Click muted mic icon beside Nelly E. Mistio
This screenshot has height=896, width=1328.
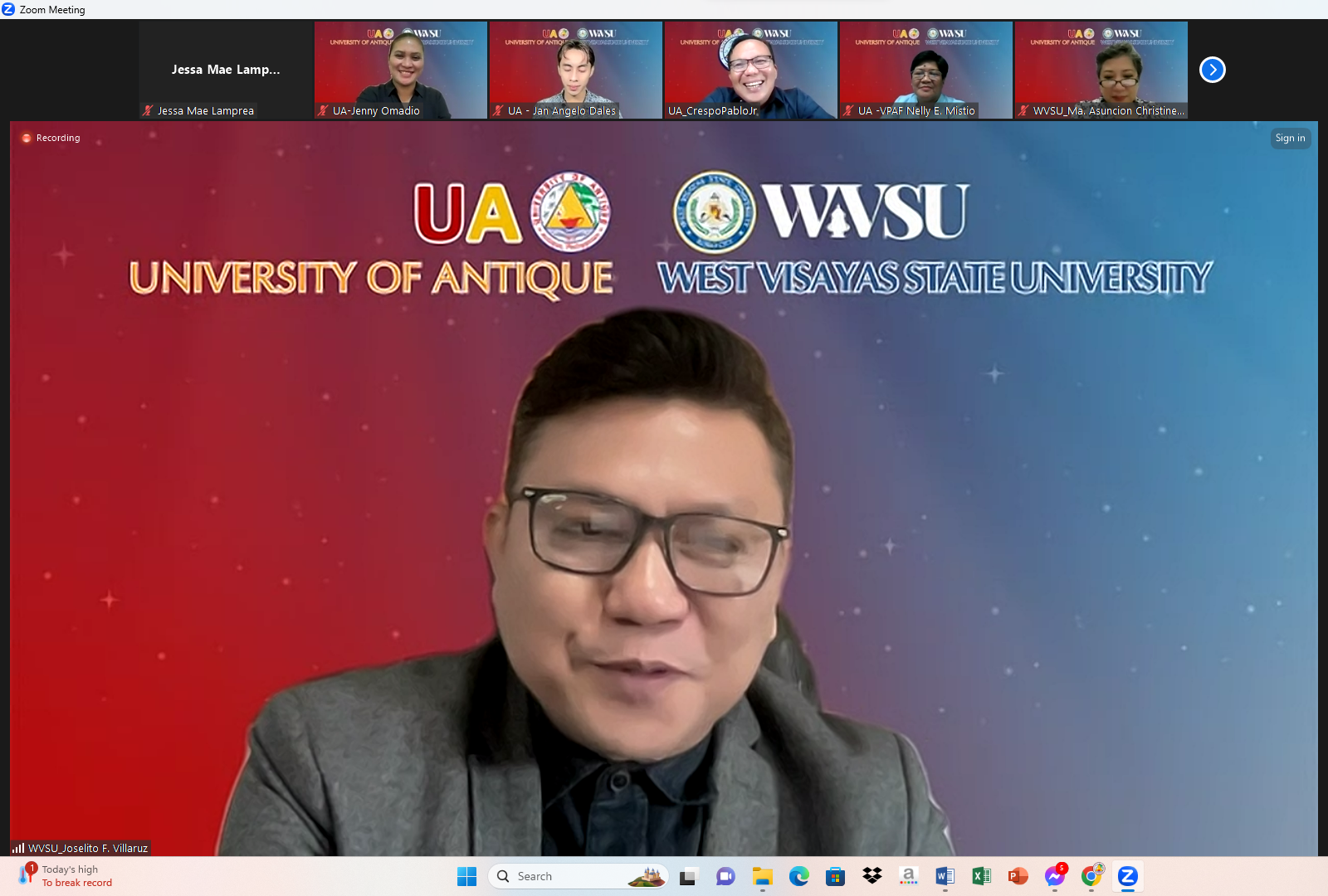(848, 110)
